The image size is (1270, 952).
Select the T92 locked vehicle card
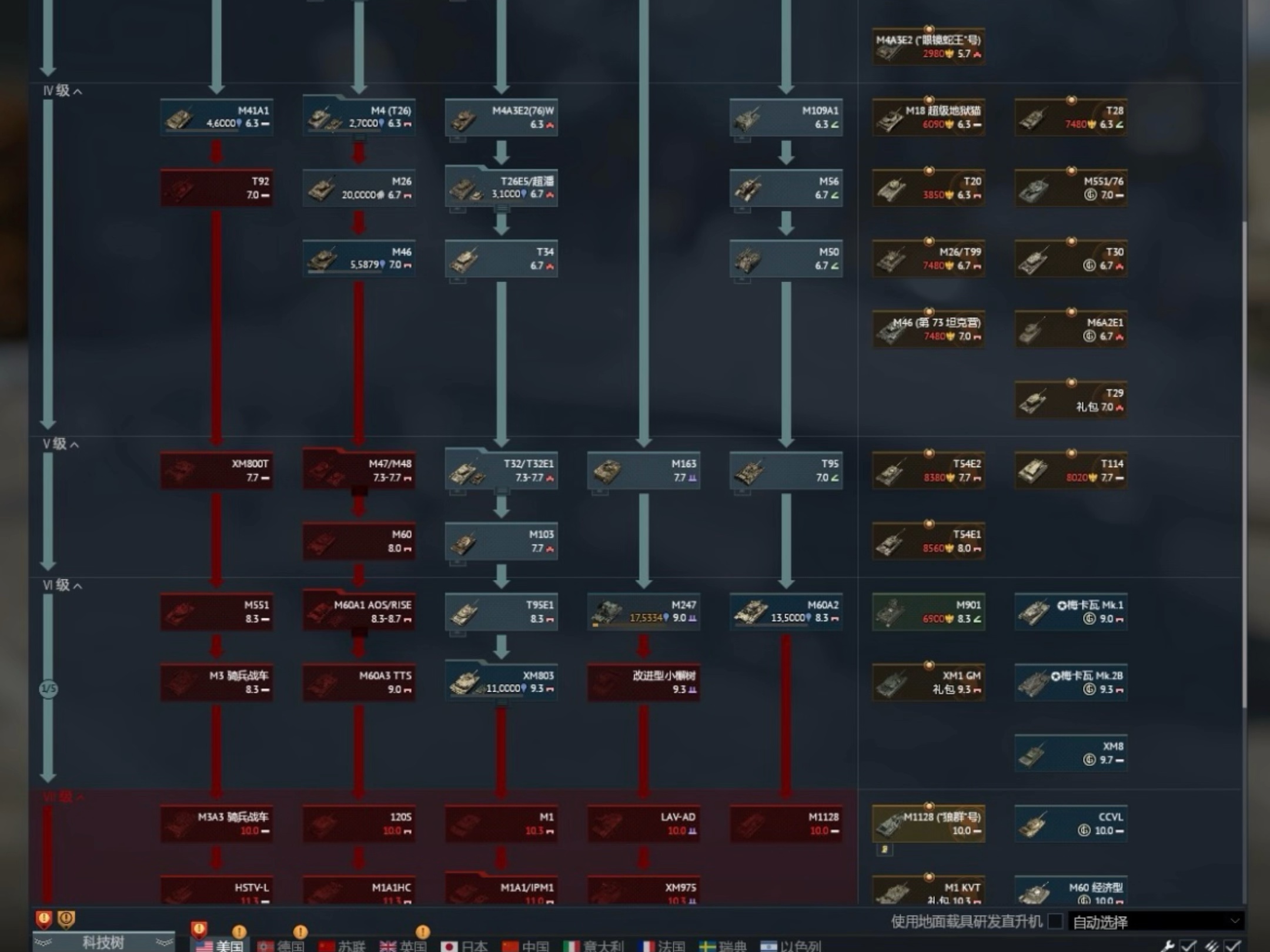pyautogui.click(x=216, y=188)
